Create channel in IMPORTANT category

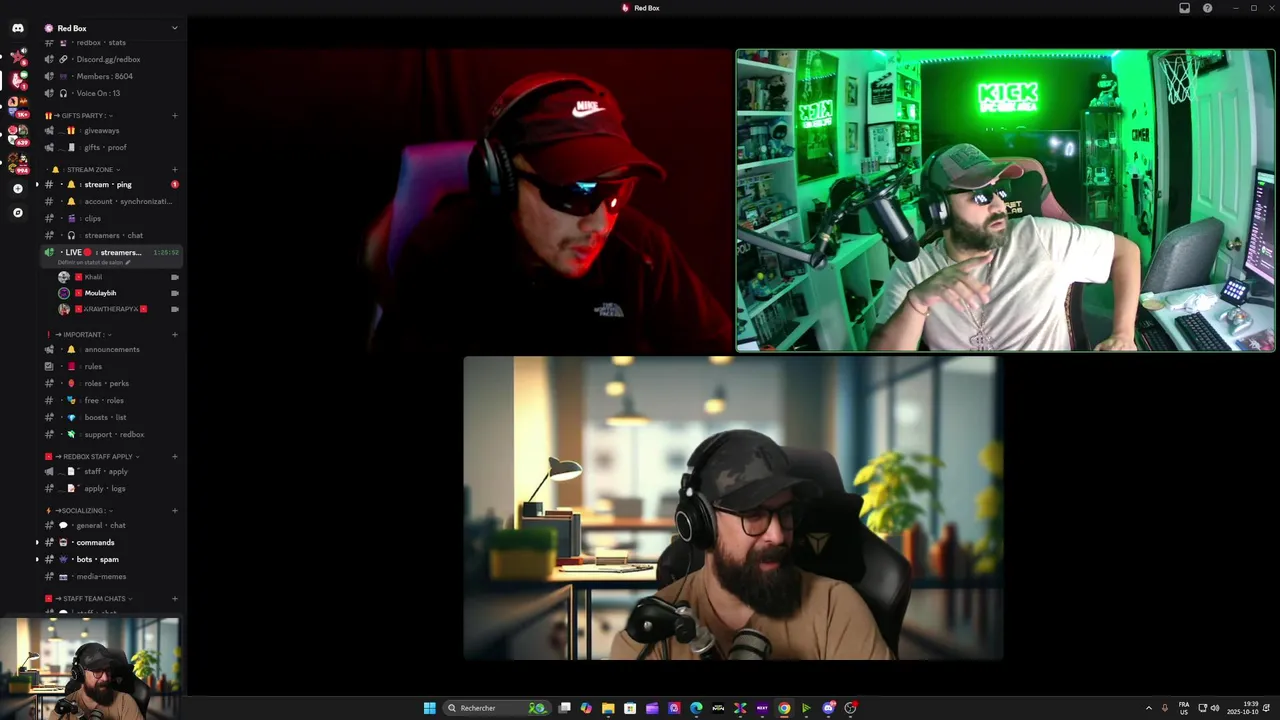(175, 334)
